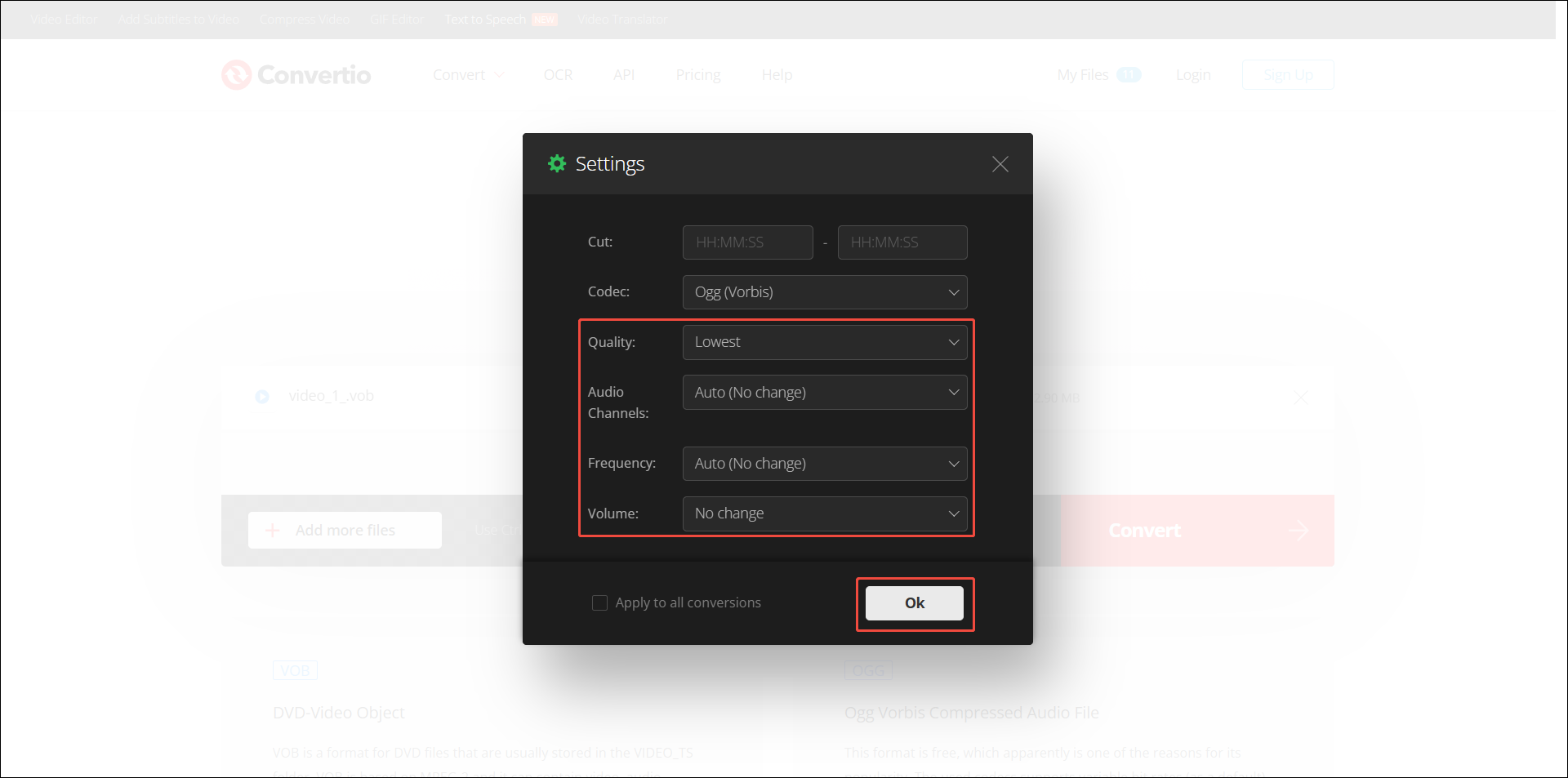Close the Settings dialog with the X
The image size is (1568, 778).
(1000, 164)
